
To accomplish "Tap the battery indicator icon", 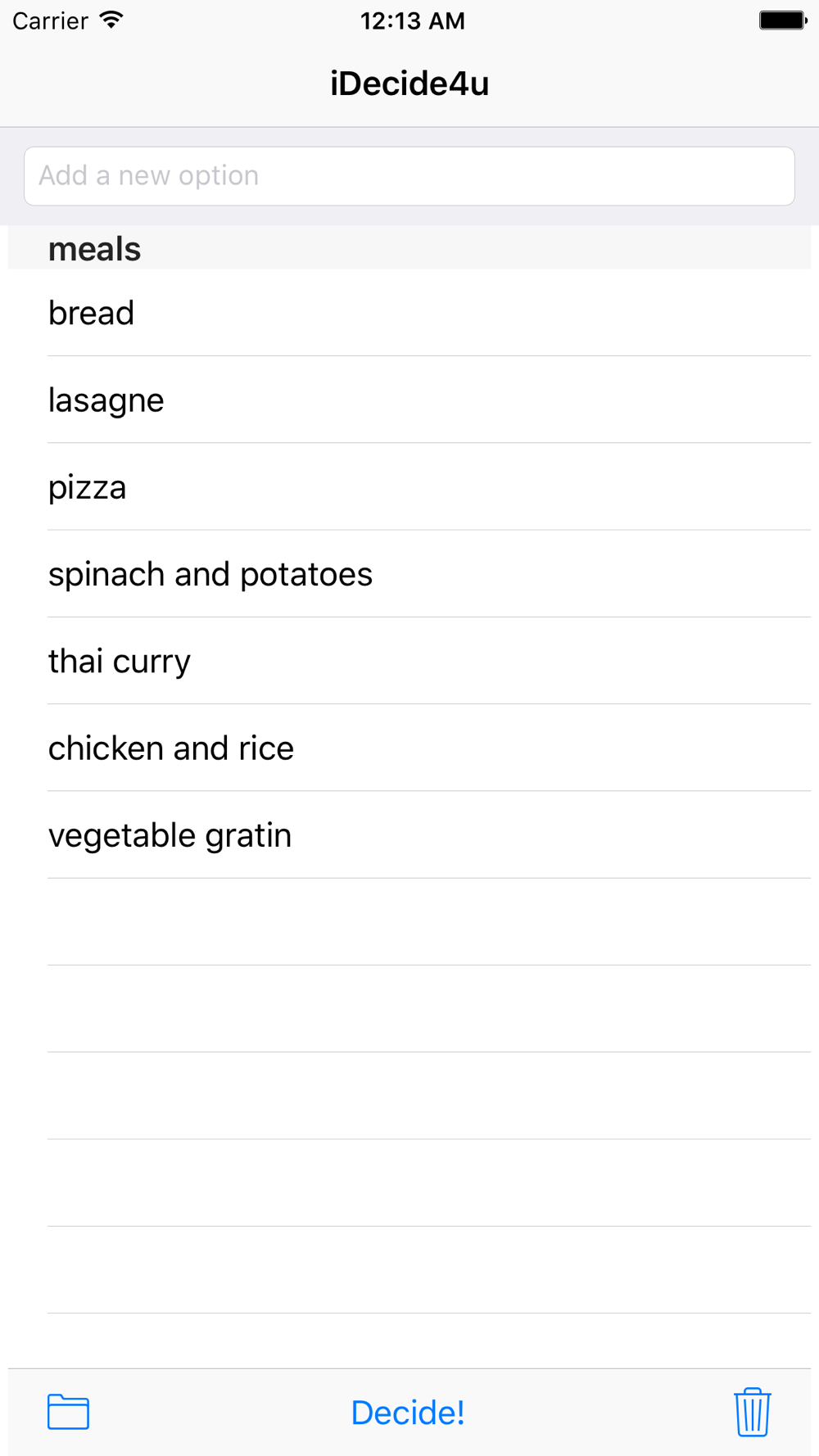I will coord(782,20).
